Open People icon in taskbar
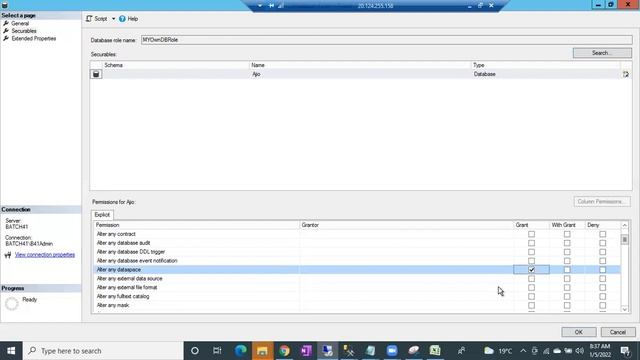This screenshot has height=360, width=640. click(x=462, y=351)
